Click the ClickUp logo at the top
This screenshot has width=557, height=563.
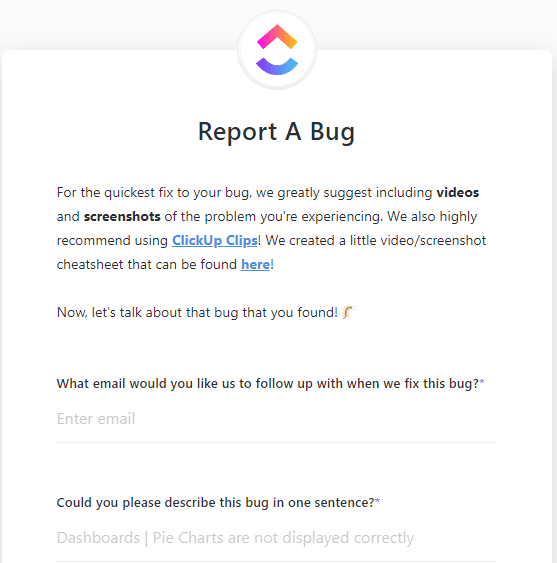tap(277, 50)
